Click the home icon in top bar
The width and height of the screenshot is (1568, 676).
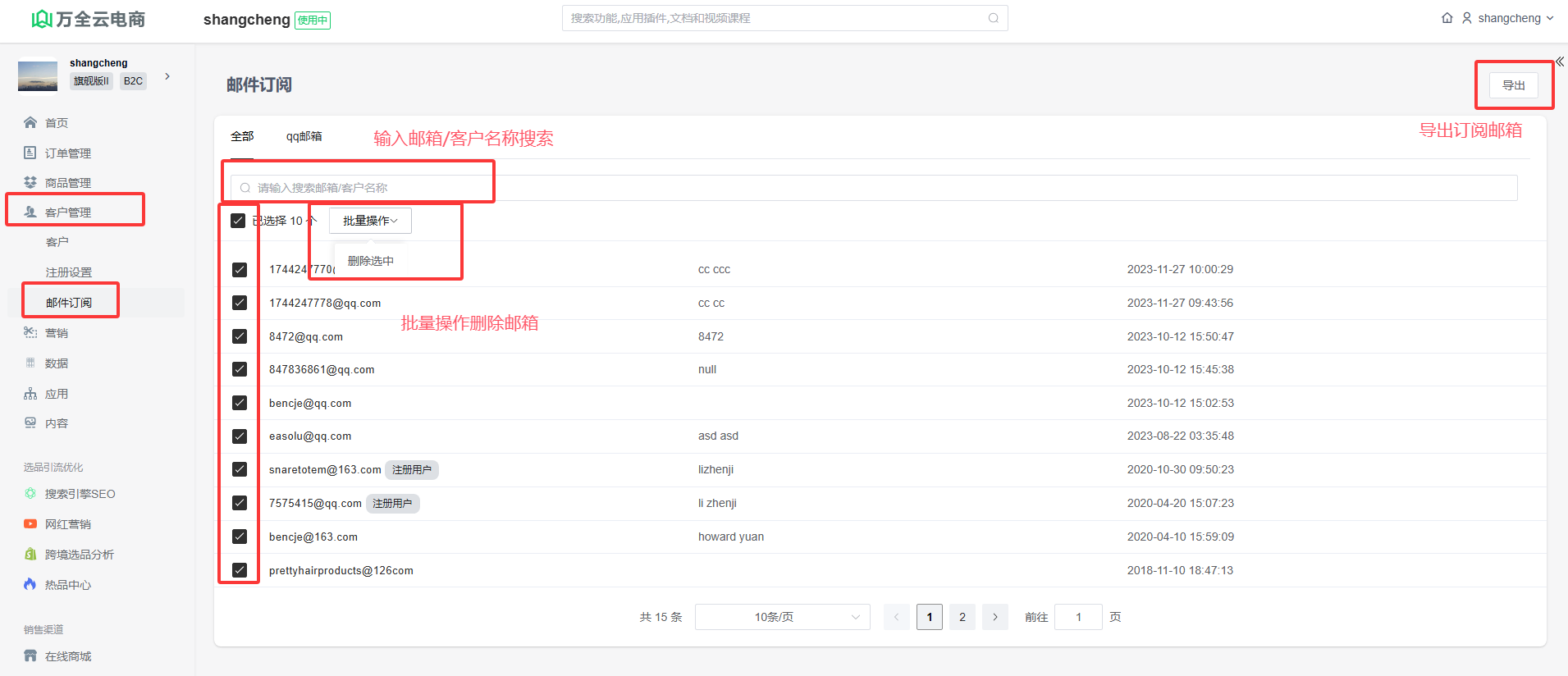coord(1447,18)
